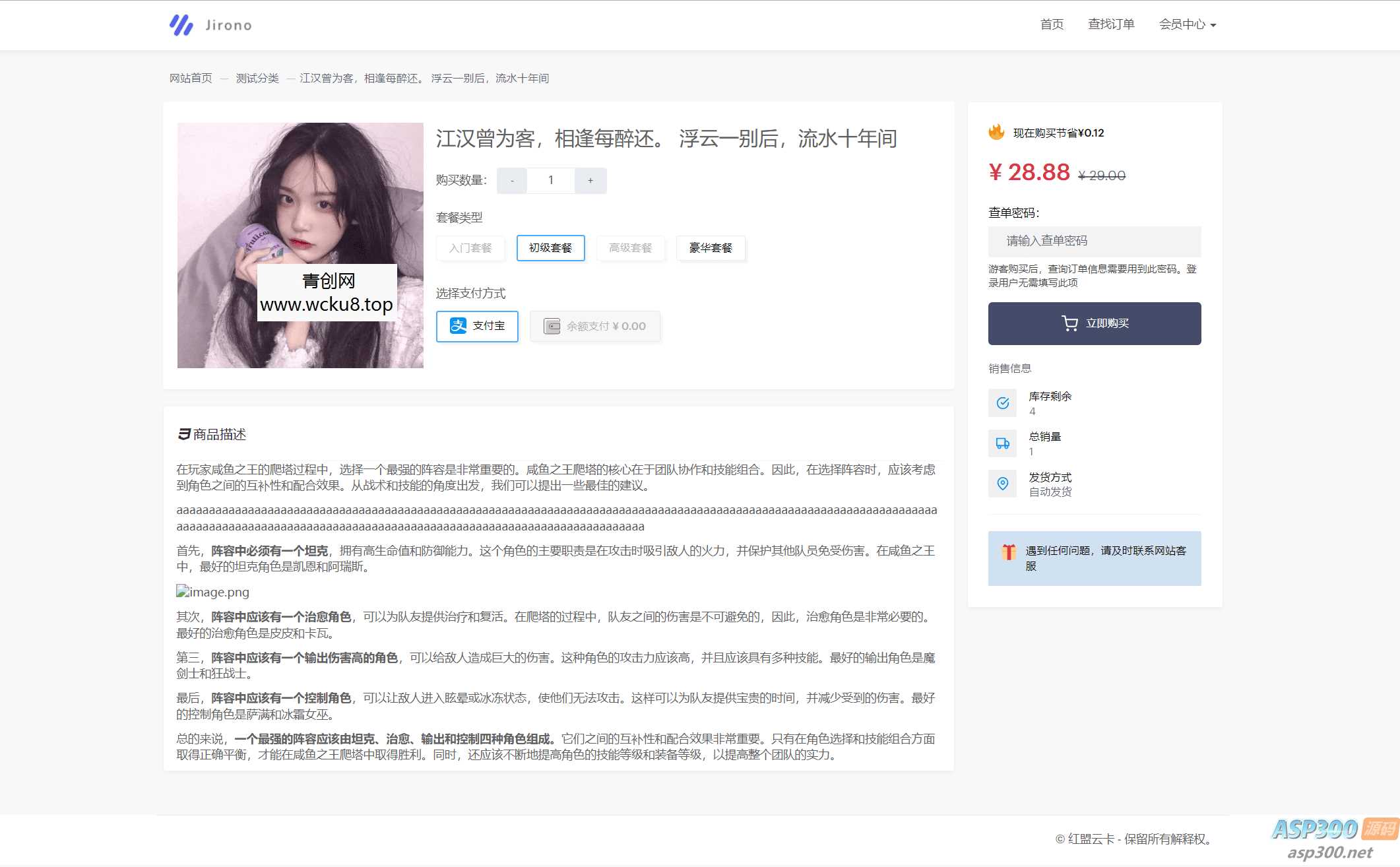Screen dimensions: 1400x867
Task: Open the 查找订单 menu item
Action: [1111, 24]
